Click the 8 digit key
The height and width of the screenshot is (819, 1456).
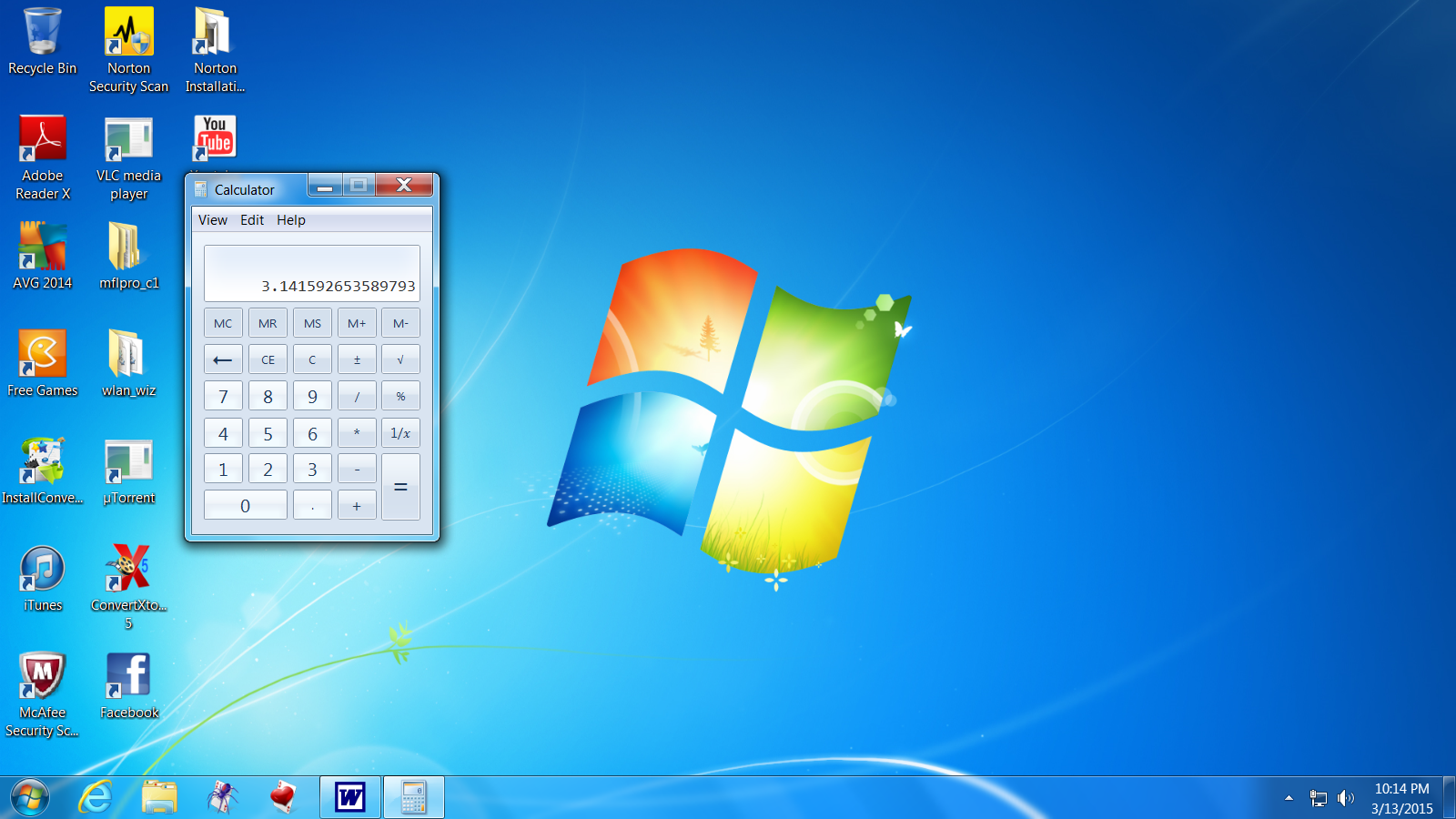(268, 396)
